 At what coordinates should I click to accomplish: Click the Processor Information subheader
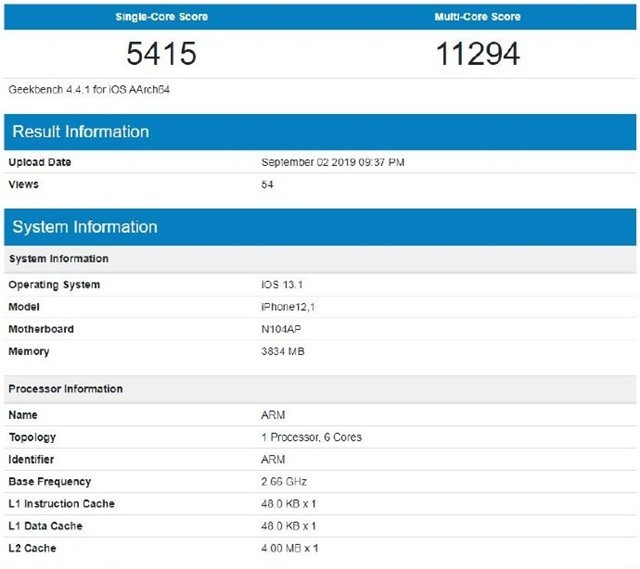(320, 389)
